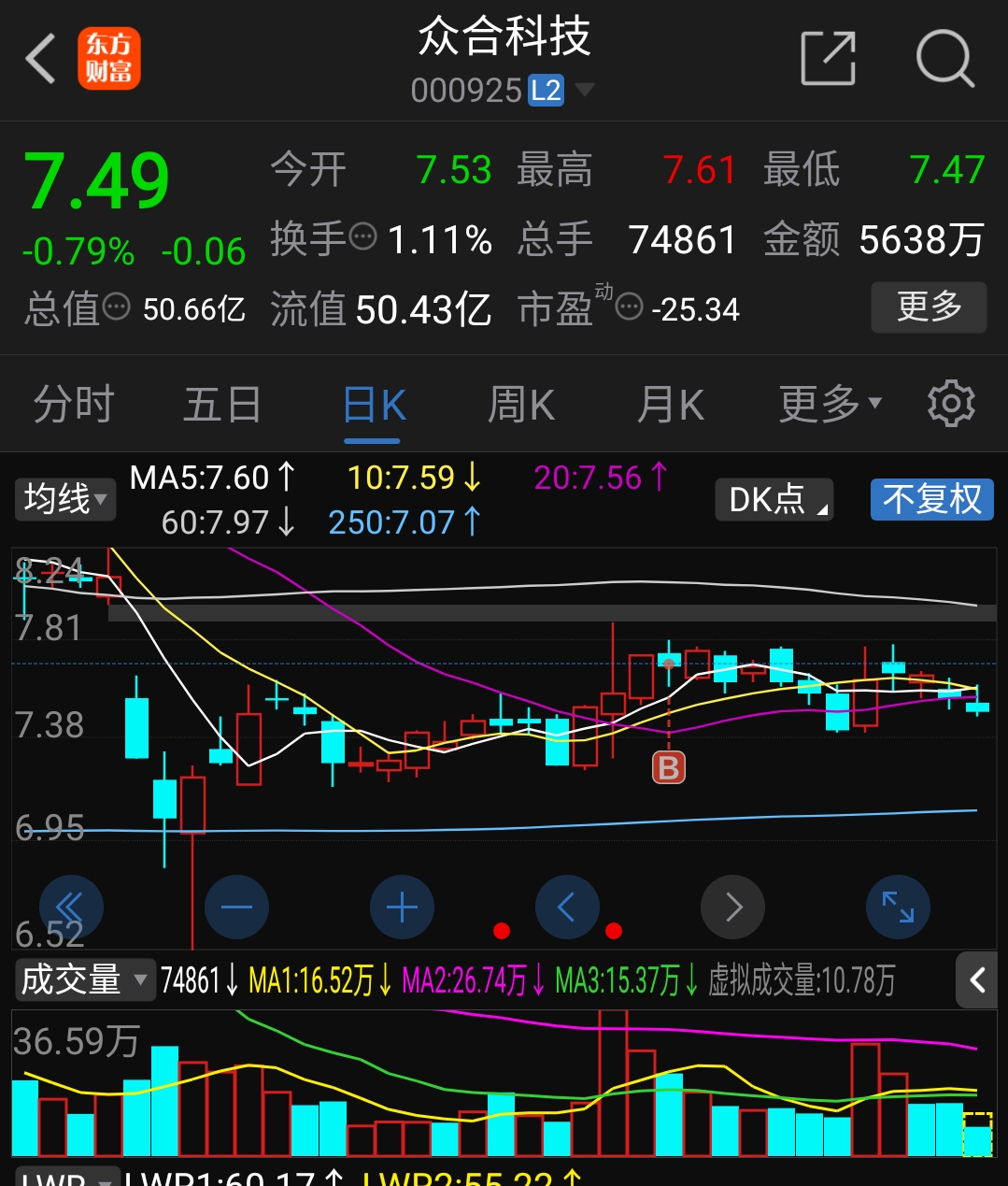1008x1186 pixels.
Task: Switch to the 月K tab
Action: pyautogui.click(x=670, y=405)
